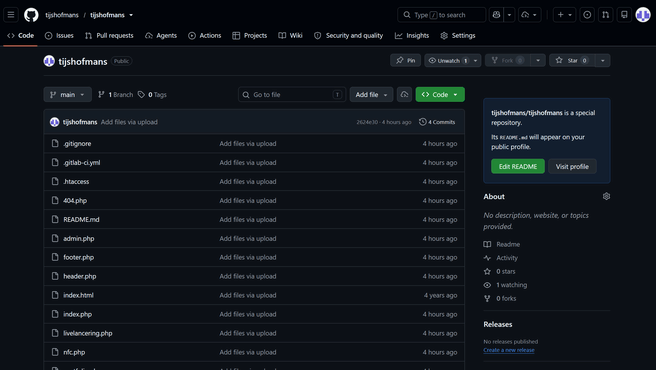Image resolution: width=656 pixels, height=370 pixels.
Task: Open the .gitlab-ci.yml file
Action: 82,162
